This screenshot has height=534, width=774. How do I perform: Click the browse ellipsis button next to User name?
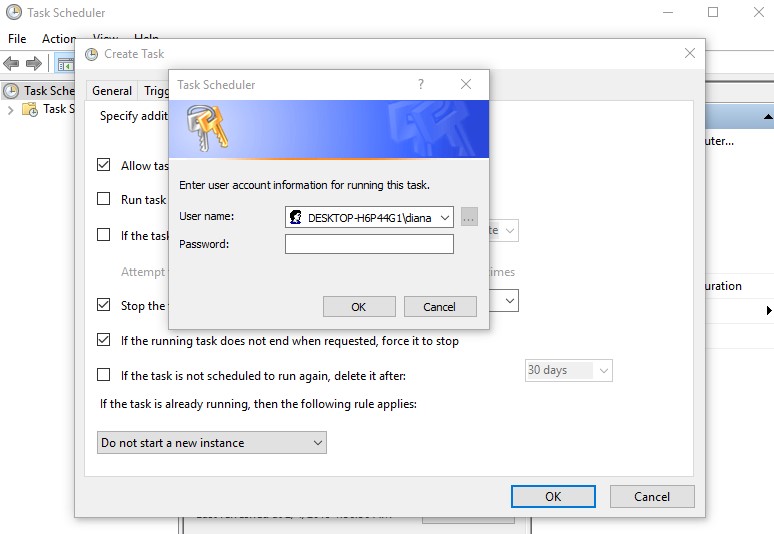tap(469, 217)
